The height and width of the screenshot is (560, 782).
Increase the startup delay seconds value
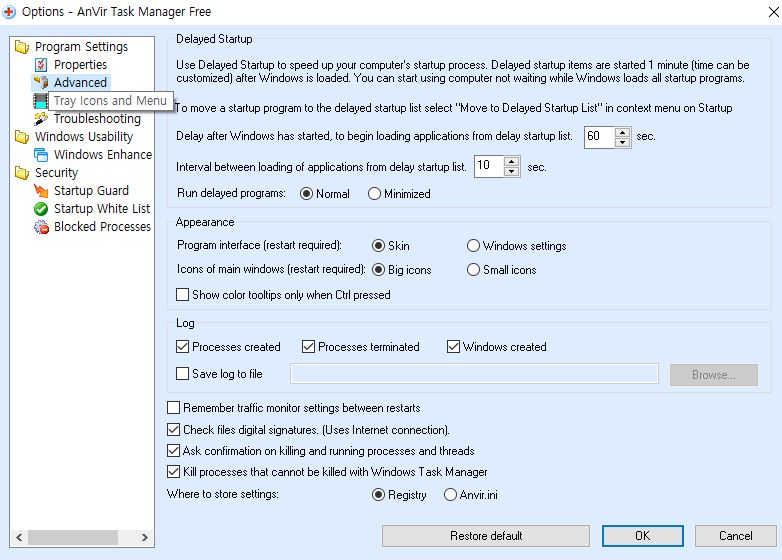pyautogui.click(x=622, y=133)
